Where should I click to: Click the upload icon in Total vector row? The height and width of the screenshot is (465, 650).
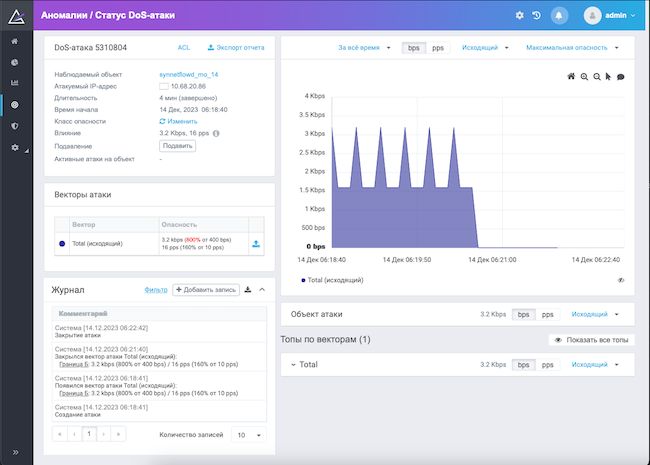pos(255,243)
